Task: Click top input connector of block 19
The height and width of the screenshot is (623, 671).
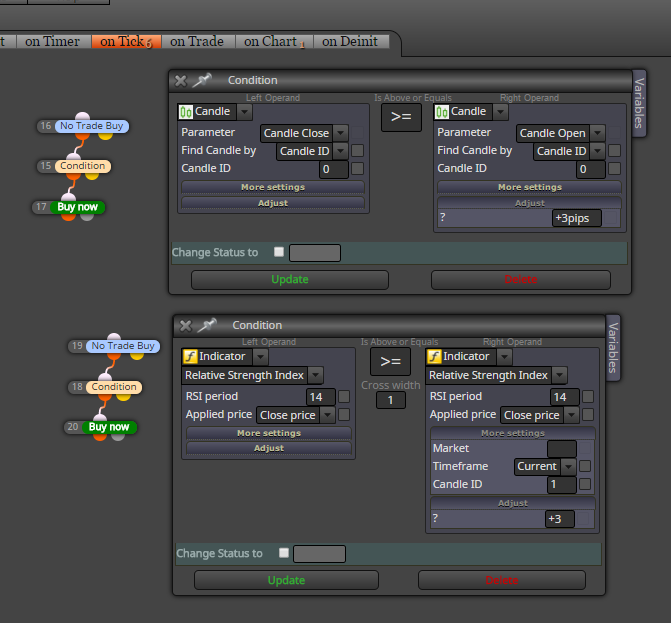Action: click(114, 336)
